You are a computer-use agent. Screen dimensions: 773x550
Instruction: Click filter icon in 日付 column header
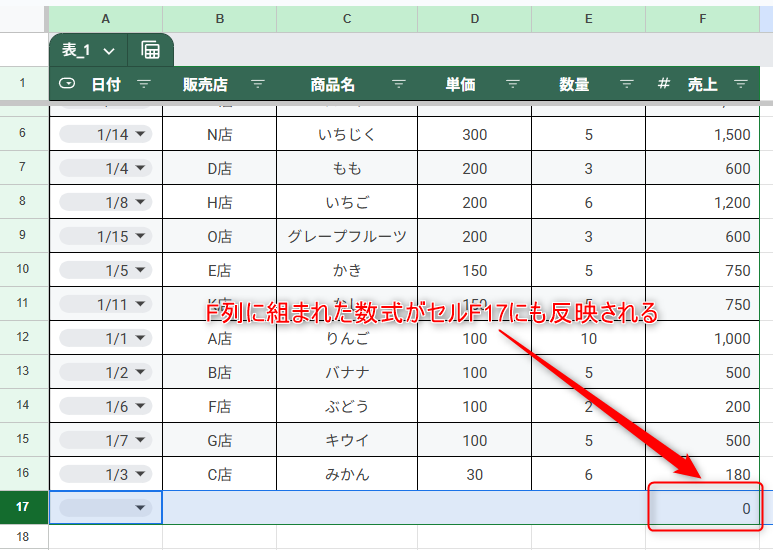pos(144,85)
